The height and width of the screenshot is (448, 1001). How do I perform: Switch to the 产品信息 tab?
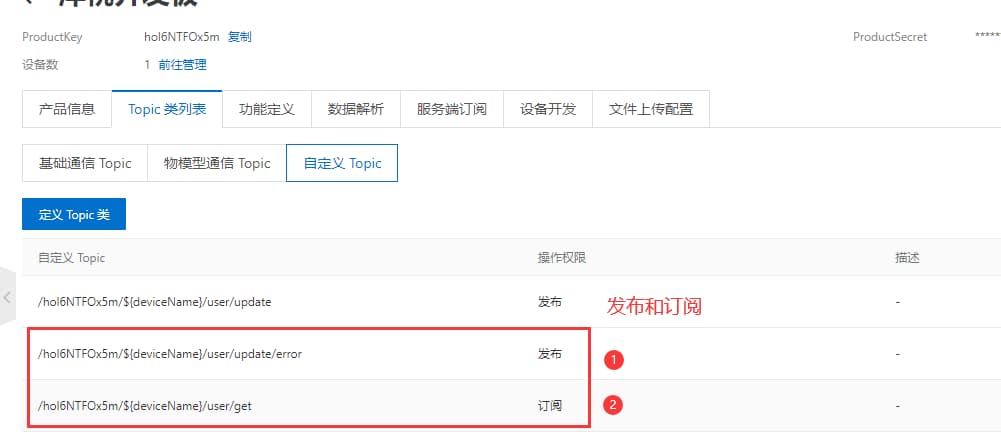(67, 109)
